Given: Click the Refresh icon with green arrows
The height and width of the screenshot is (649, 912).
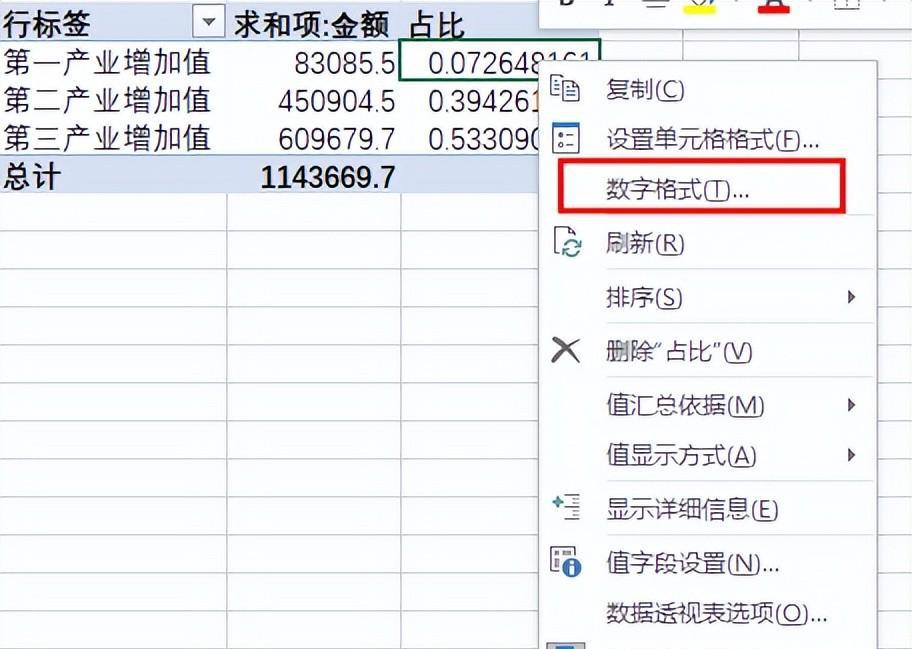Looking at the screenshot, I should 567,242.
